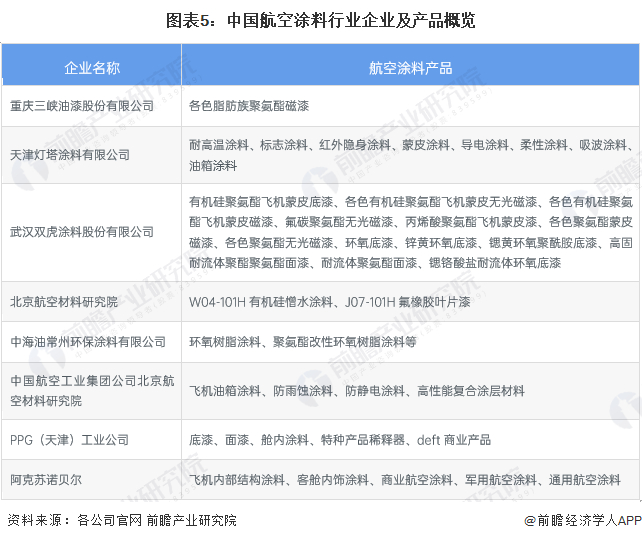Select the product cell beginning 底漆、面漆、舱内涂料
Image resolution: width=642 pixels, height=541 pixels.
[410, 440]
